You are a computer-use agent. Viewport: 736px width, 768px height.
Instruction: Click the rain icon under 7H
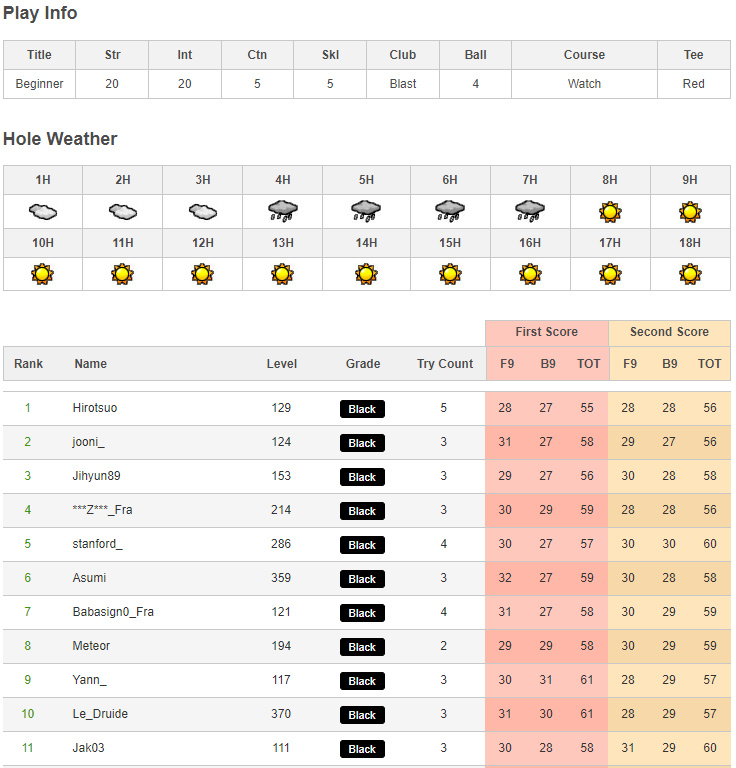point(530,211)
